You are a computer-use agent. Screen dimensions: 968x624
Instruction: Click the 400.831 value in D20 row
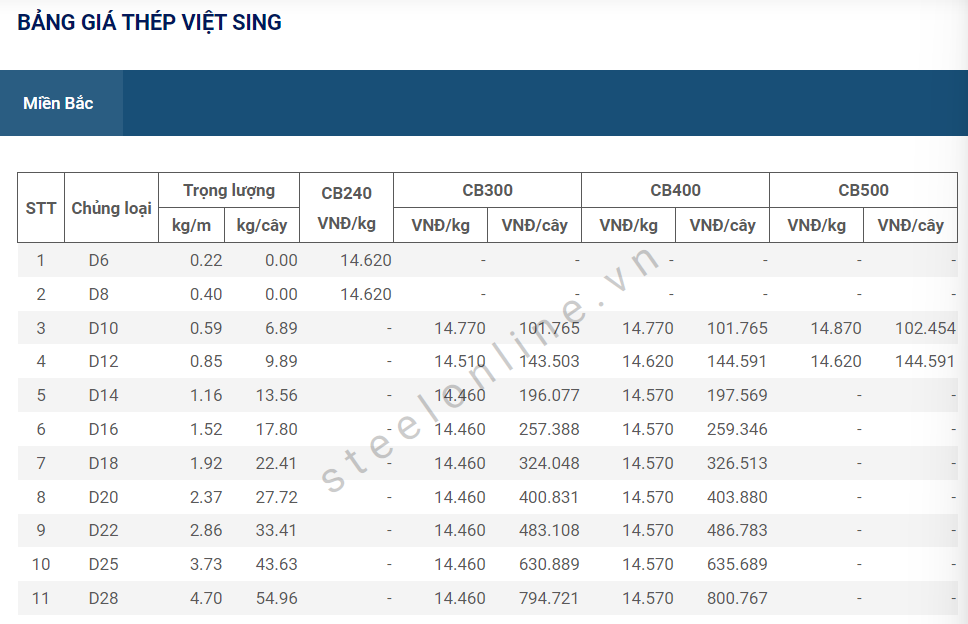click(549, 497)
